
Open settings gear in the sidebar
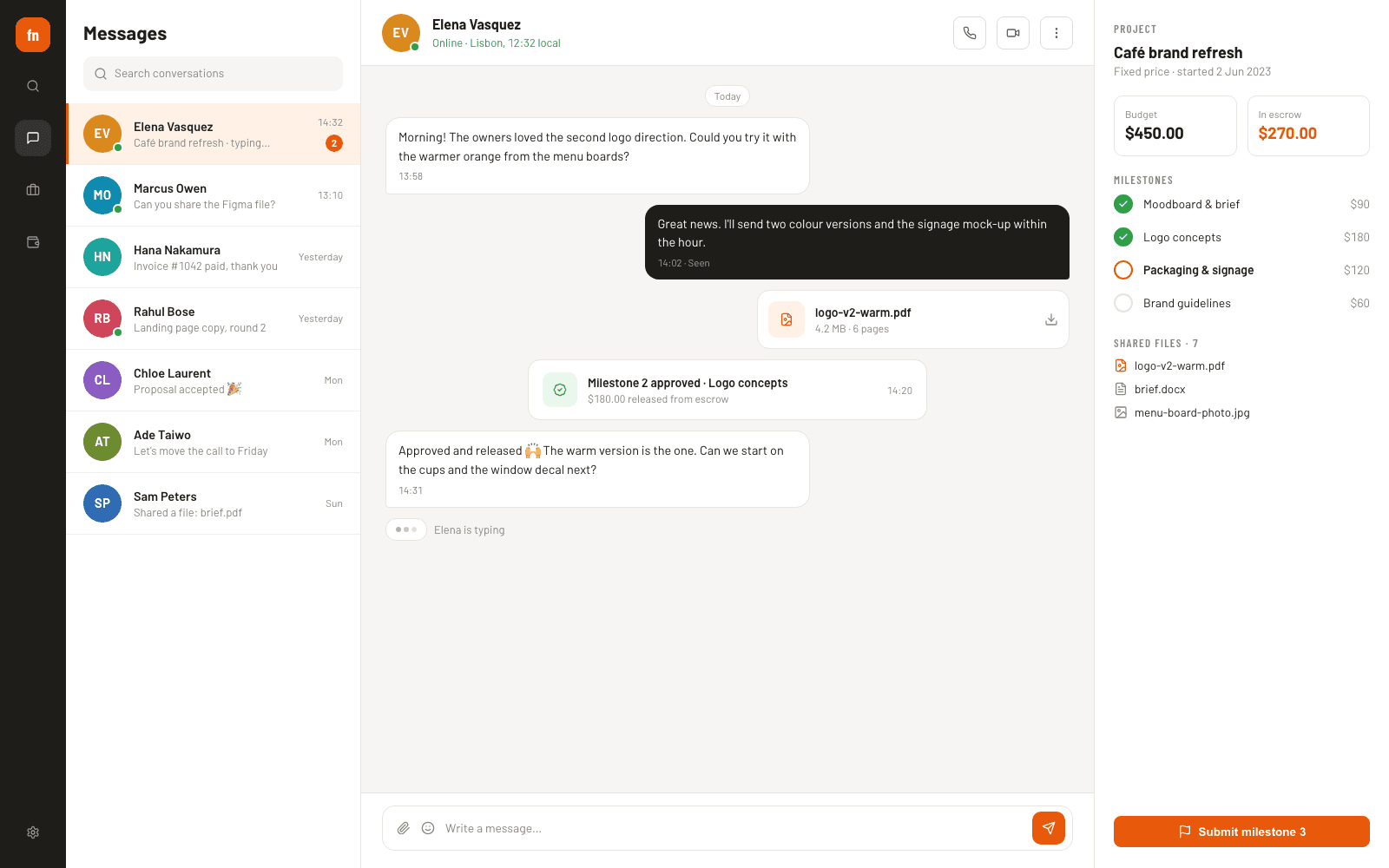click(x=33, y=832)
